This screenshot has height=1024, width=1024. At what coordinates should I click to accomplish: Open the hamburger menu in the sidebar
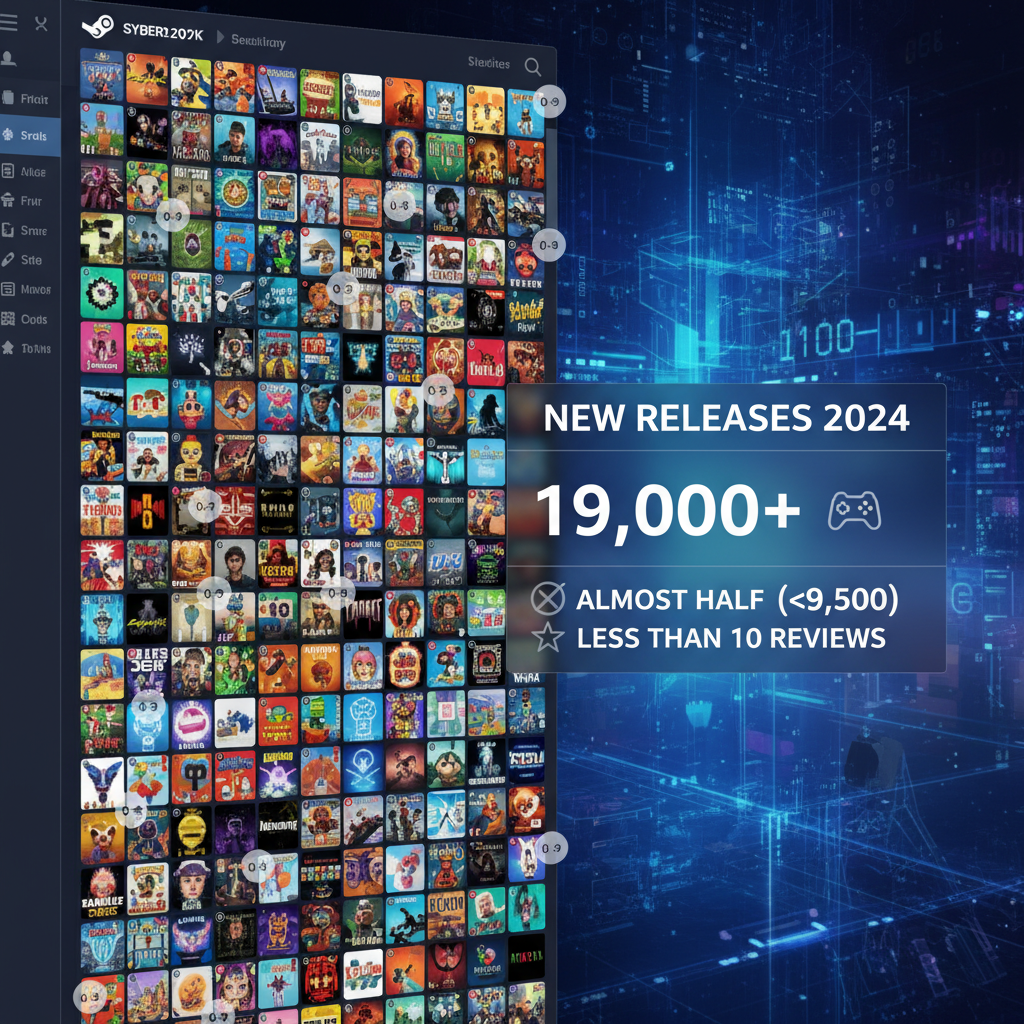pyautogui.click(x=9, y=24)
